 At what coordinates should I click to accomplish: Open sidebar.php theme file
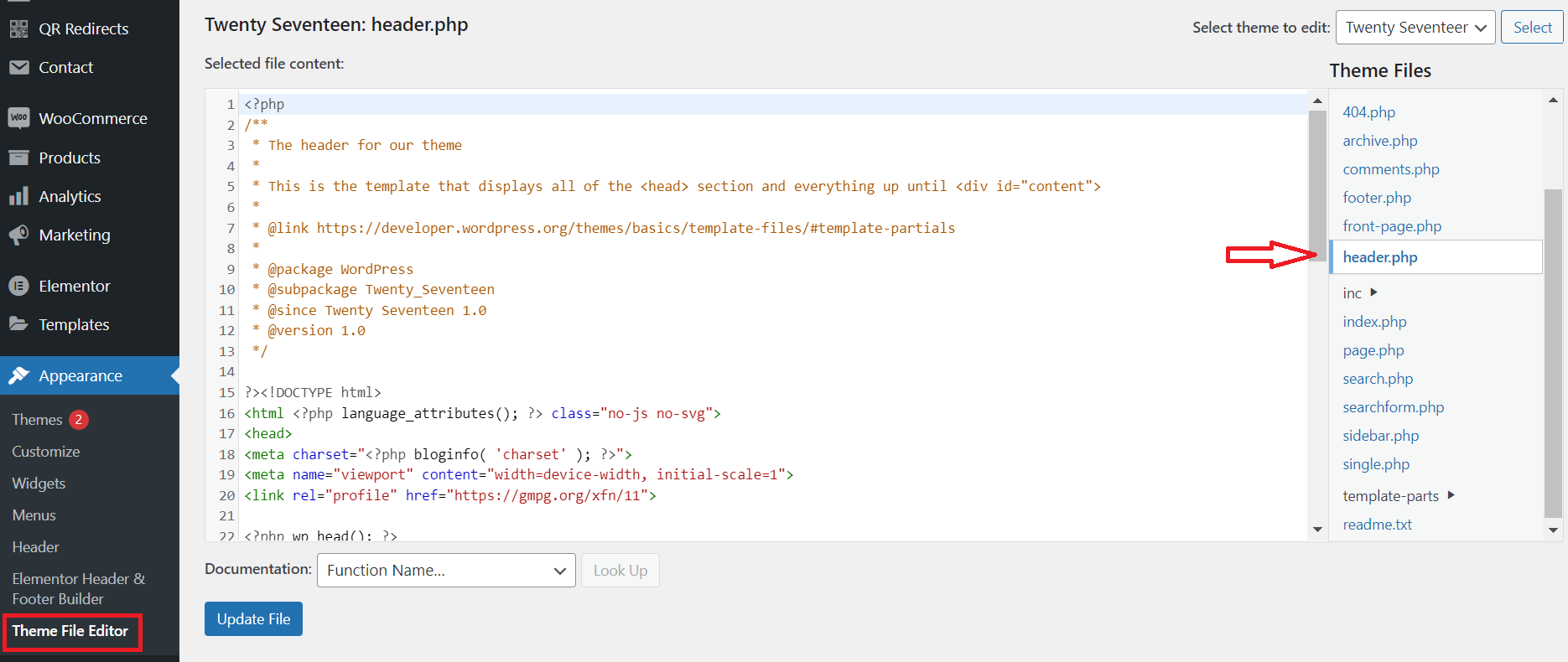pos(1381,435)
